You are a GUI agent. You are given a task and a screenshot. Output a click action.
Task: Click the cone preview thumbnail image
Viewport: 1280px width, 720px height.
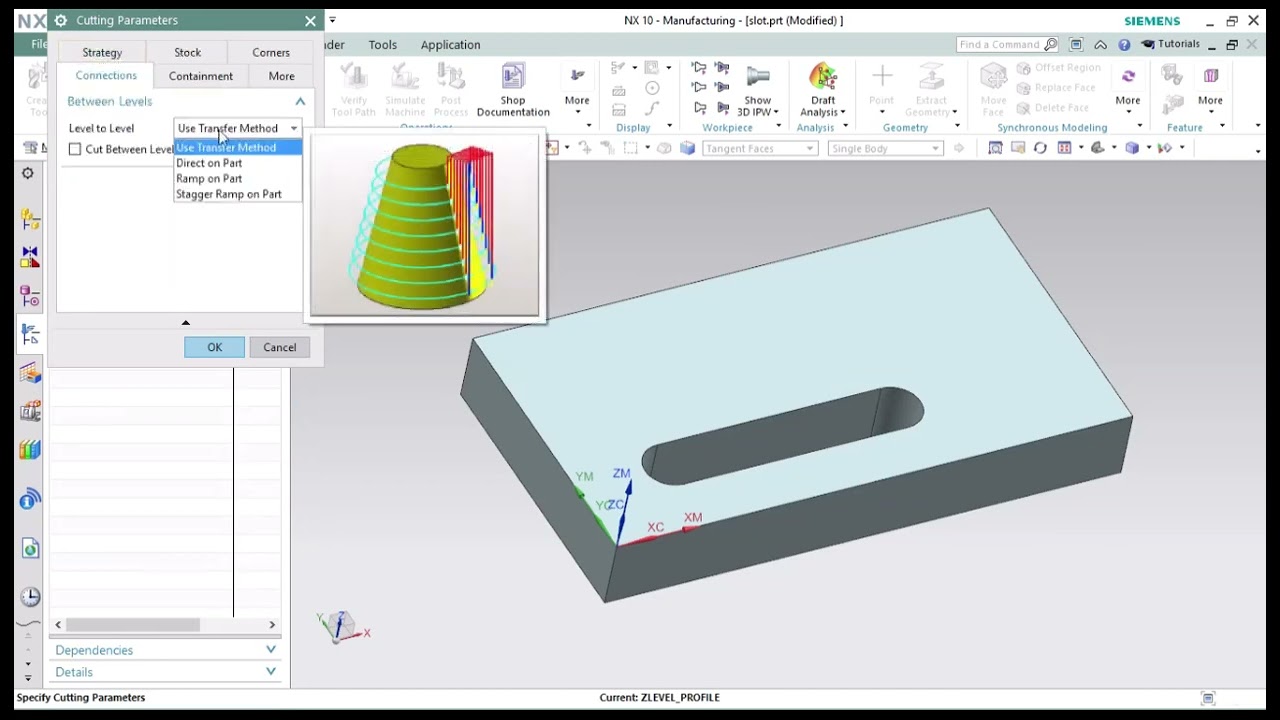[x=425, y=226]
